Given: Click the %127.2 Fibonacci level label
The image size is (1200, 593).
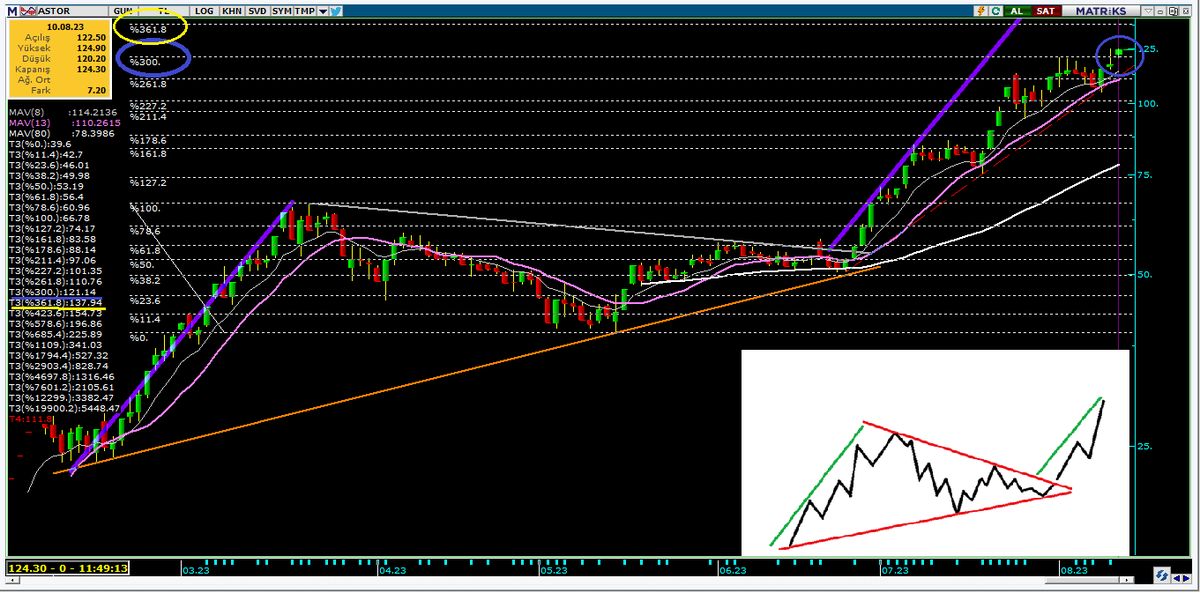Looking at the screenshot, I should pos(148,183).
